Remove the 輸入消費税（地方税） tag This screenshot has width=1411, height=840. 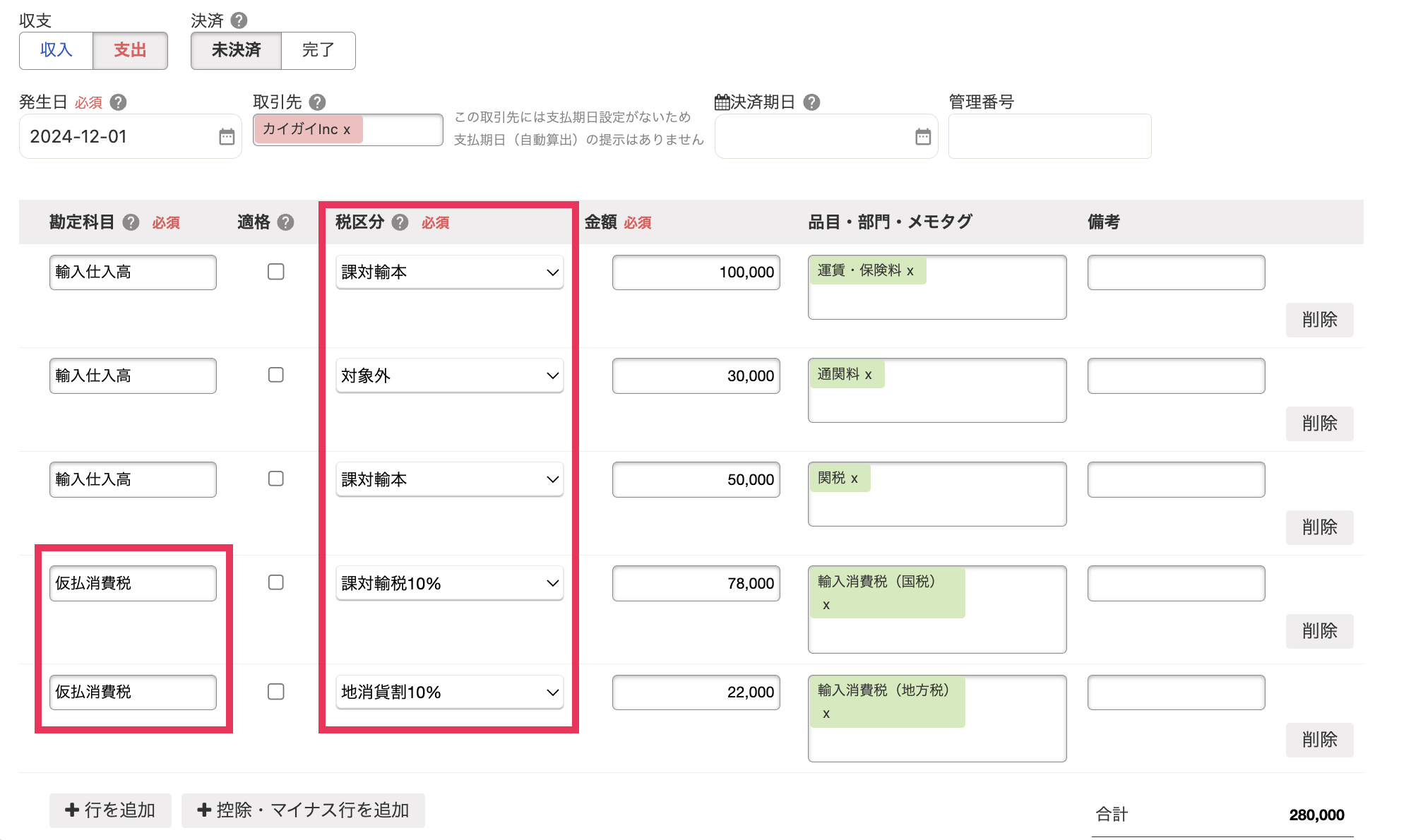[826, 714]
